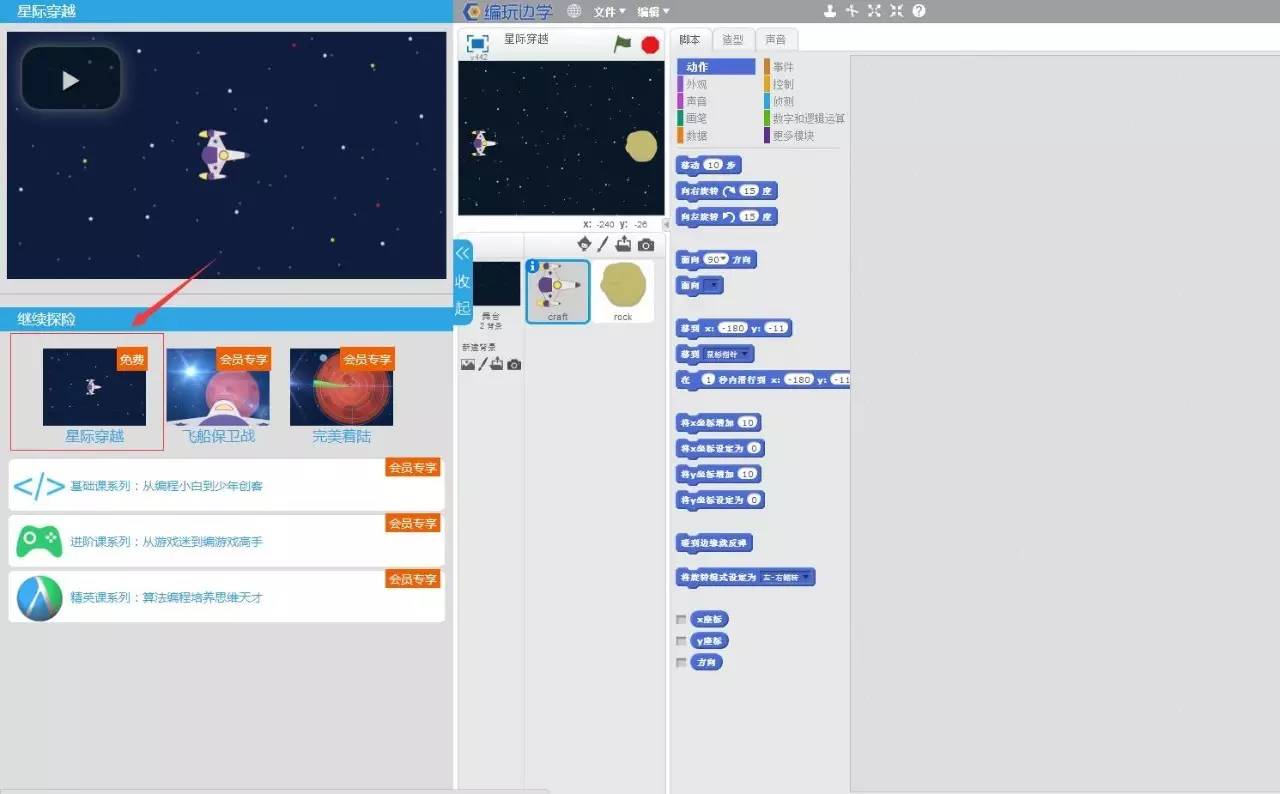Open the 声音 tab next to 造型
The image size is (1280, 794).
(x=776, y=40)
